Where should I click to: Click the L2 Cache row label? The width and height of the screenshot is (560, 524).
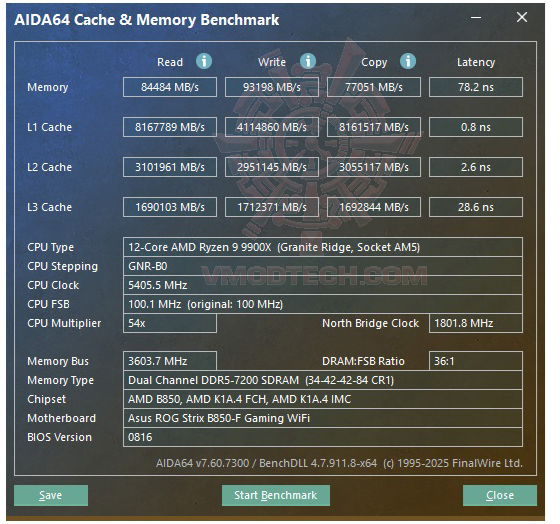tap(49, 167)
